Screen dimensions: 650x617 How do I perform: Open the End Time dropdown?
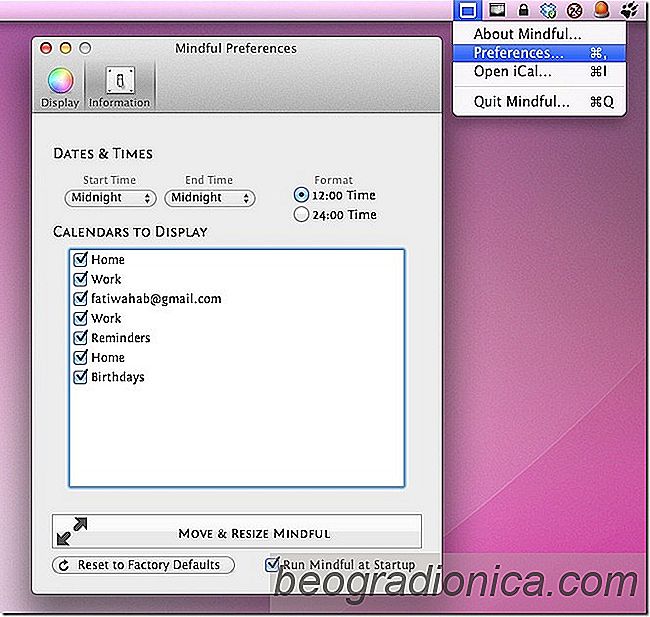[210, 198]
